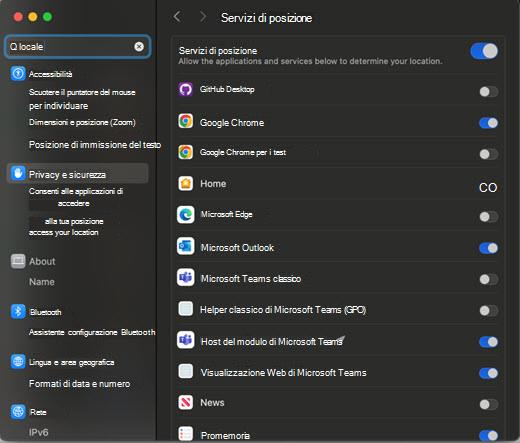520x443 pixels.
Task: Go forward with the right chevron
Action: [203, 17]
